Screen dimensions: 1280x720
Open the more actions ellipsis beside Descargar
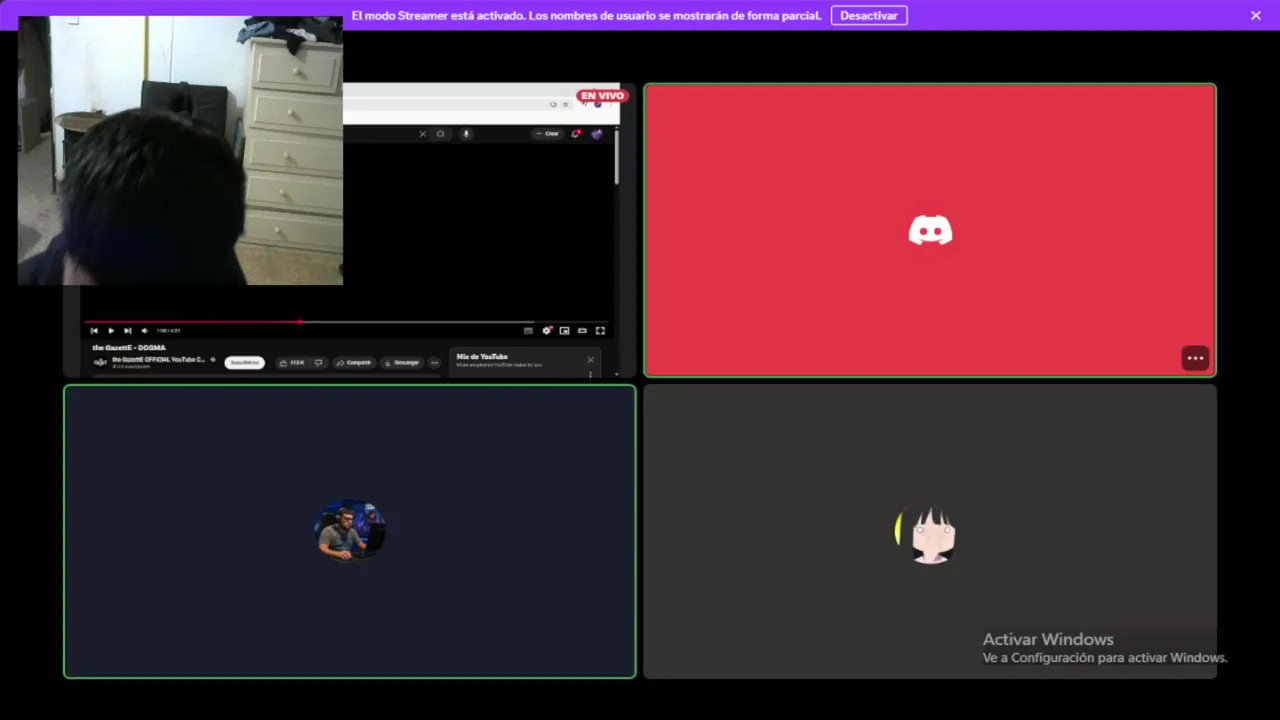click(x=434, y=362)
